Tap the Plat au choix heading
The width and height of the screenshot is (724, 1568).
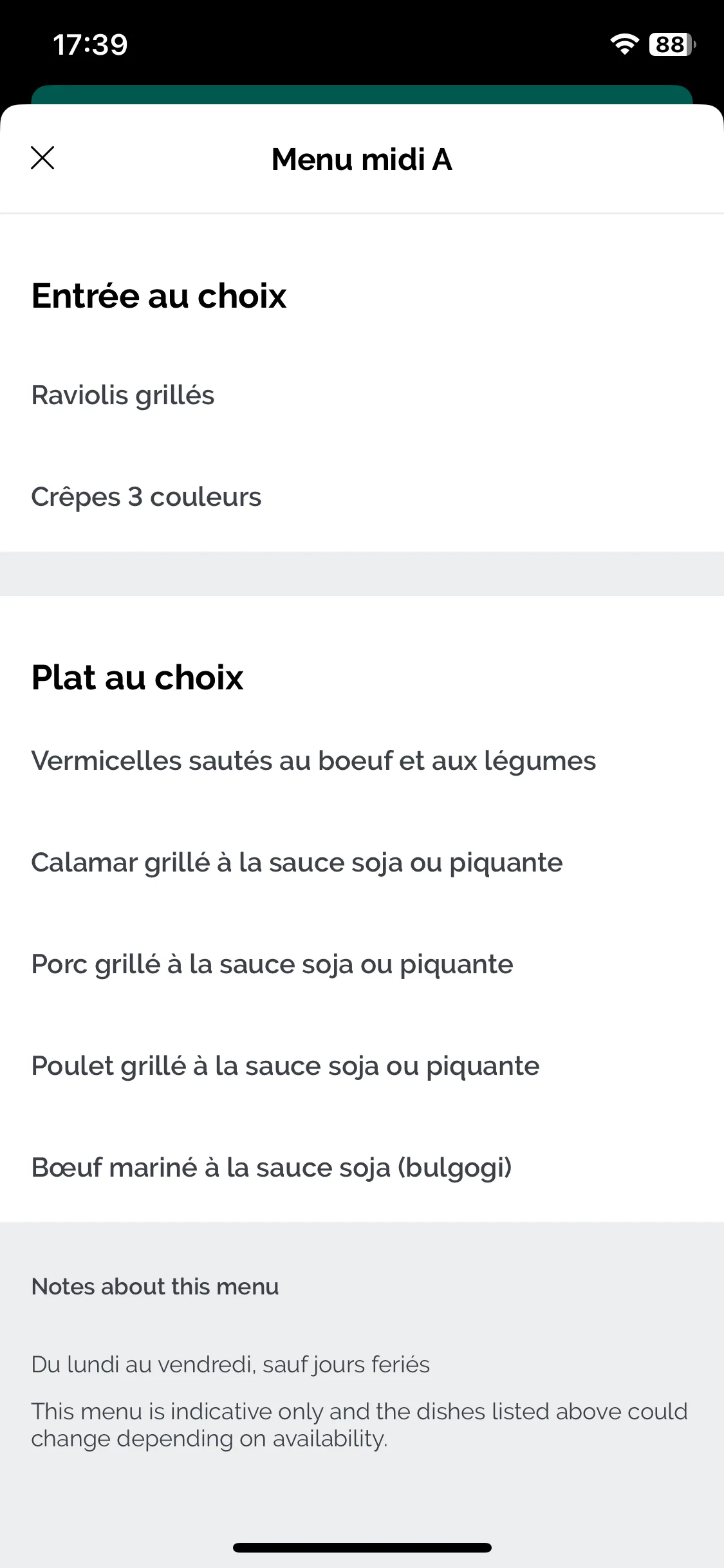[x=138, y=677]
